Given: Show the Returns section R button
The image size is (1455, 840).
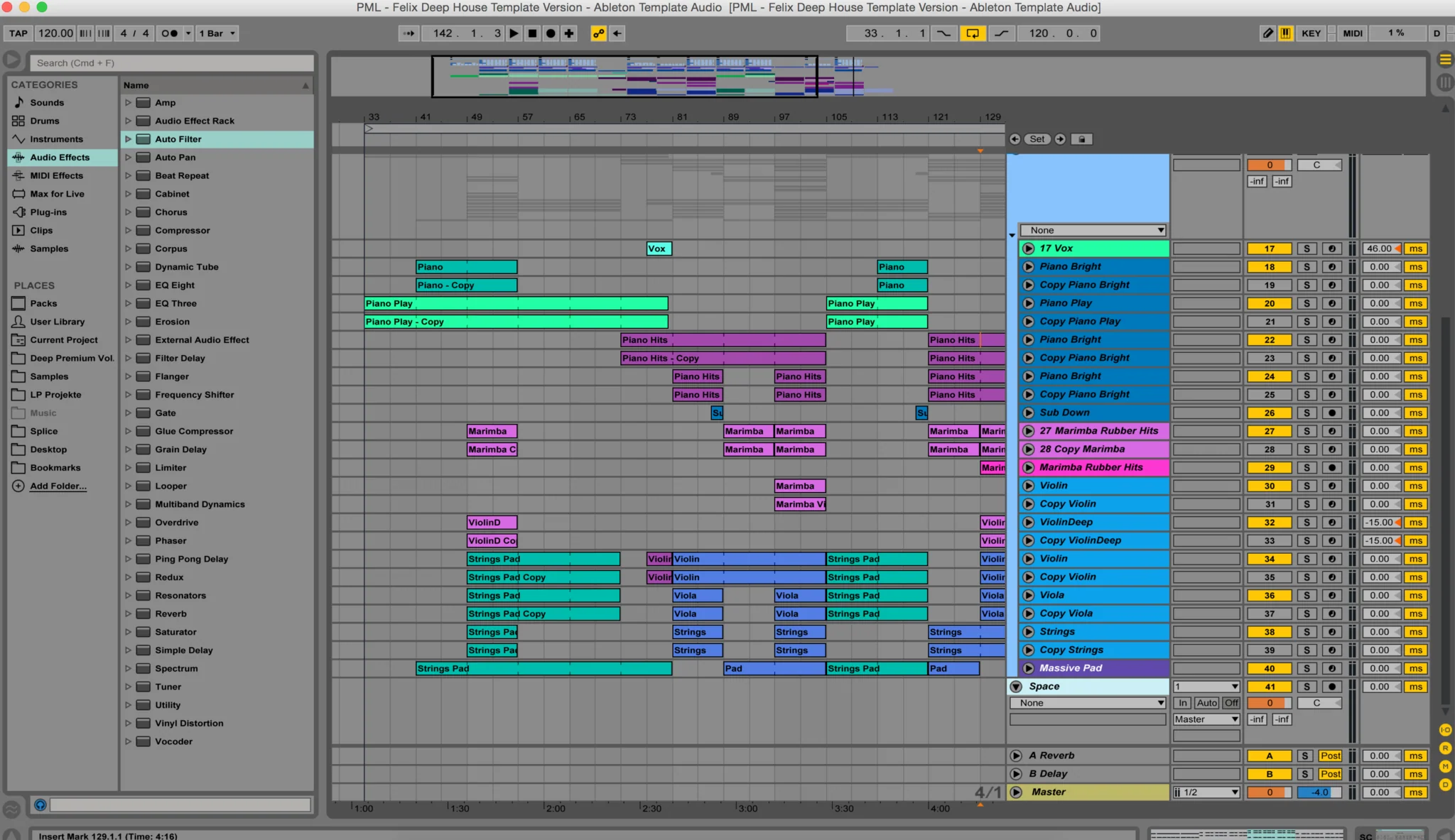Looking at the screenshot, I should click(x=1444, y=748).
